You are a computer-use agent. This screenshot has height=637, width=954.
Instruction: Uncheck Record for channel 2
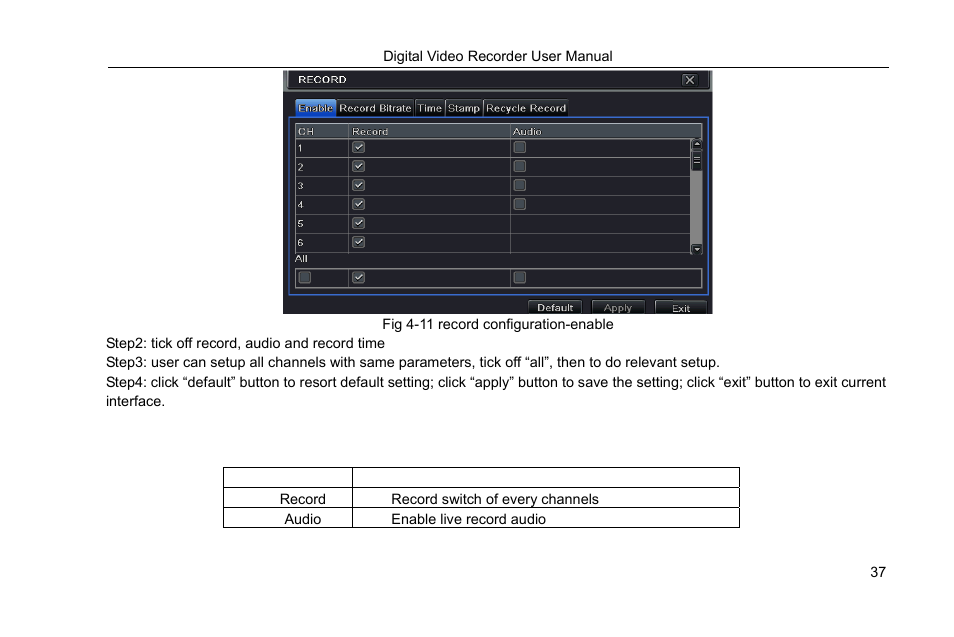[x=358, y=166]
